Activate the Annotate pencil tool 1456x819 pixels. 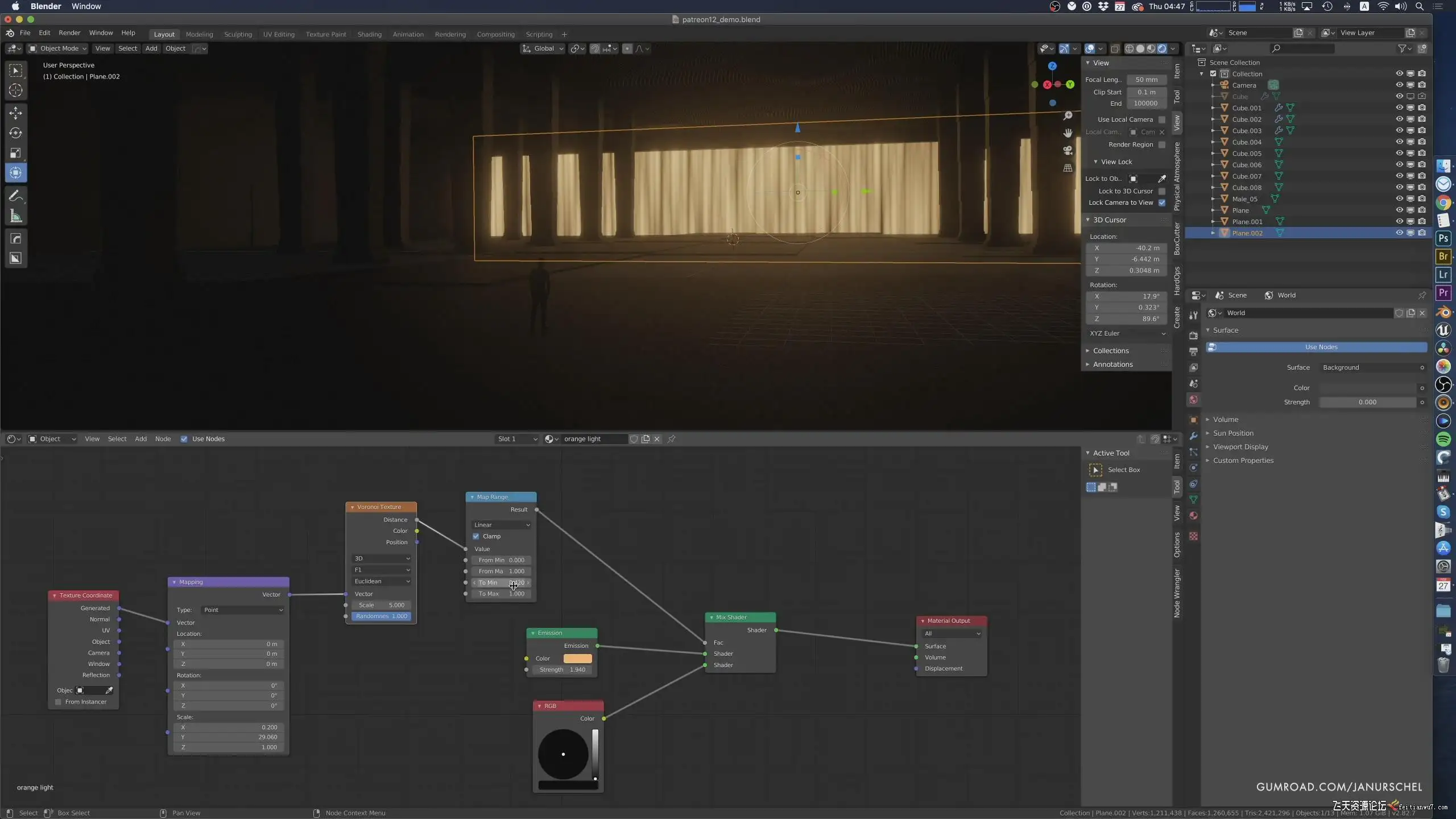(15, 196)
